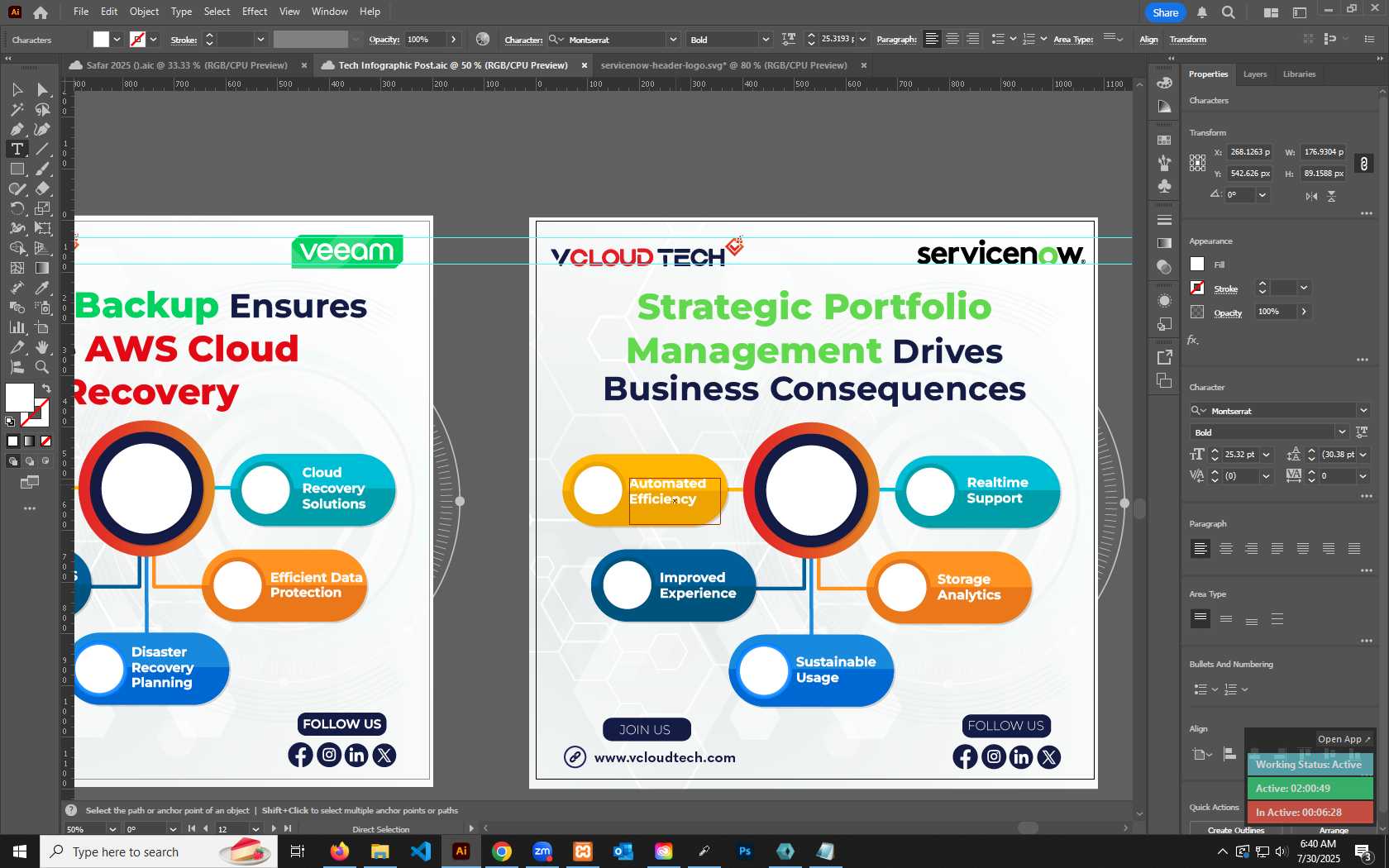Open the fx effects menu in Appearance
Screen dimensions: 1389x868
point(1193,340)
